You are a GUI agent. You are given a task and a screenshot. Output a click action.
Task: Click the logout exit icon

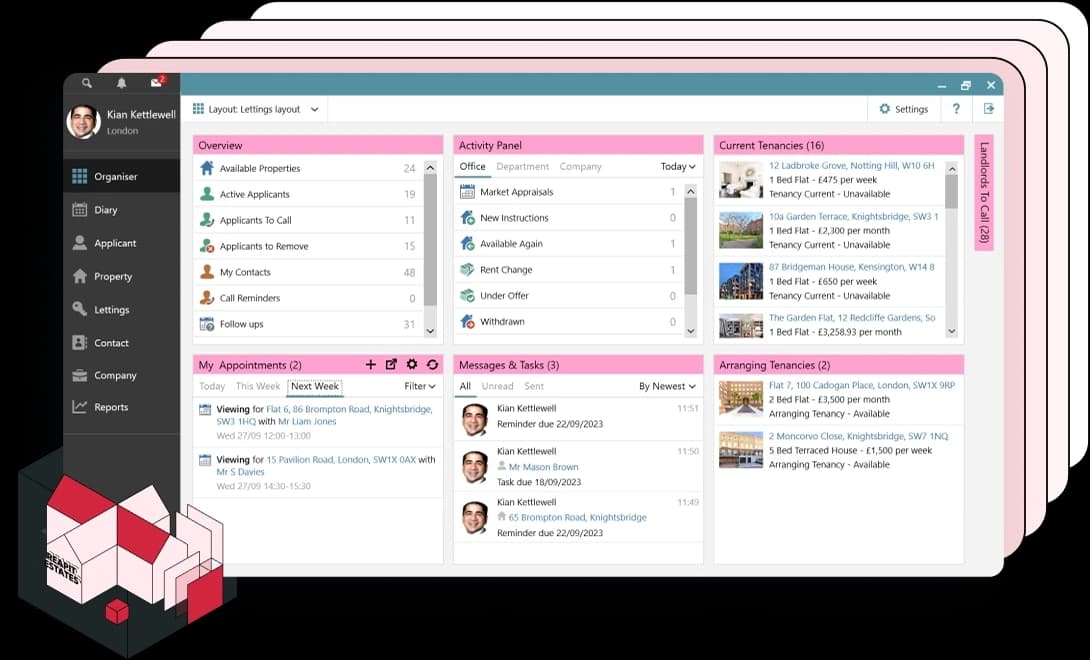click(x=989, y=108)
